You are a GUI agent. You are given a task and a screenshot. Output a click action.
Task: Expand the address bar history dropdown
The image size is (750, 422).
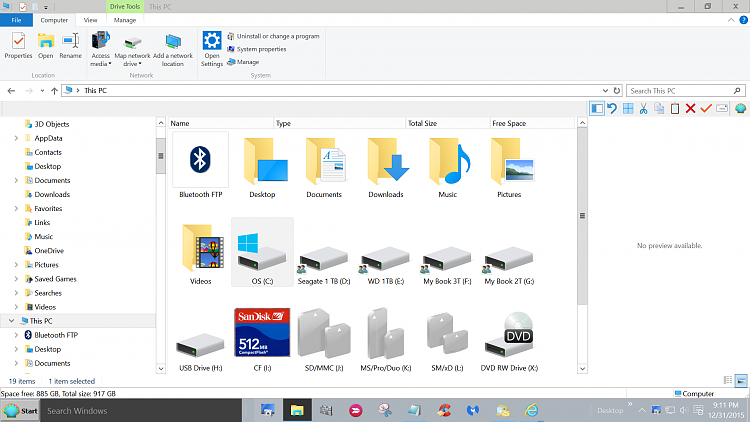click(605, 90)
